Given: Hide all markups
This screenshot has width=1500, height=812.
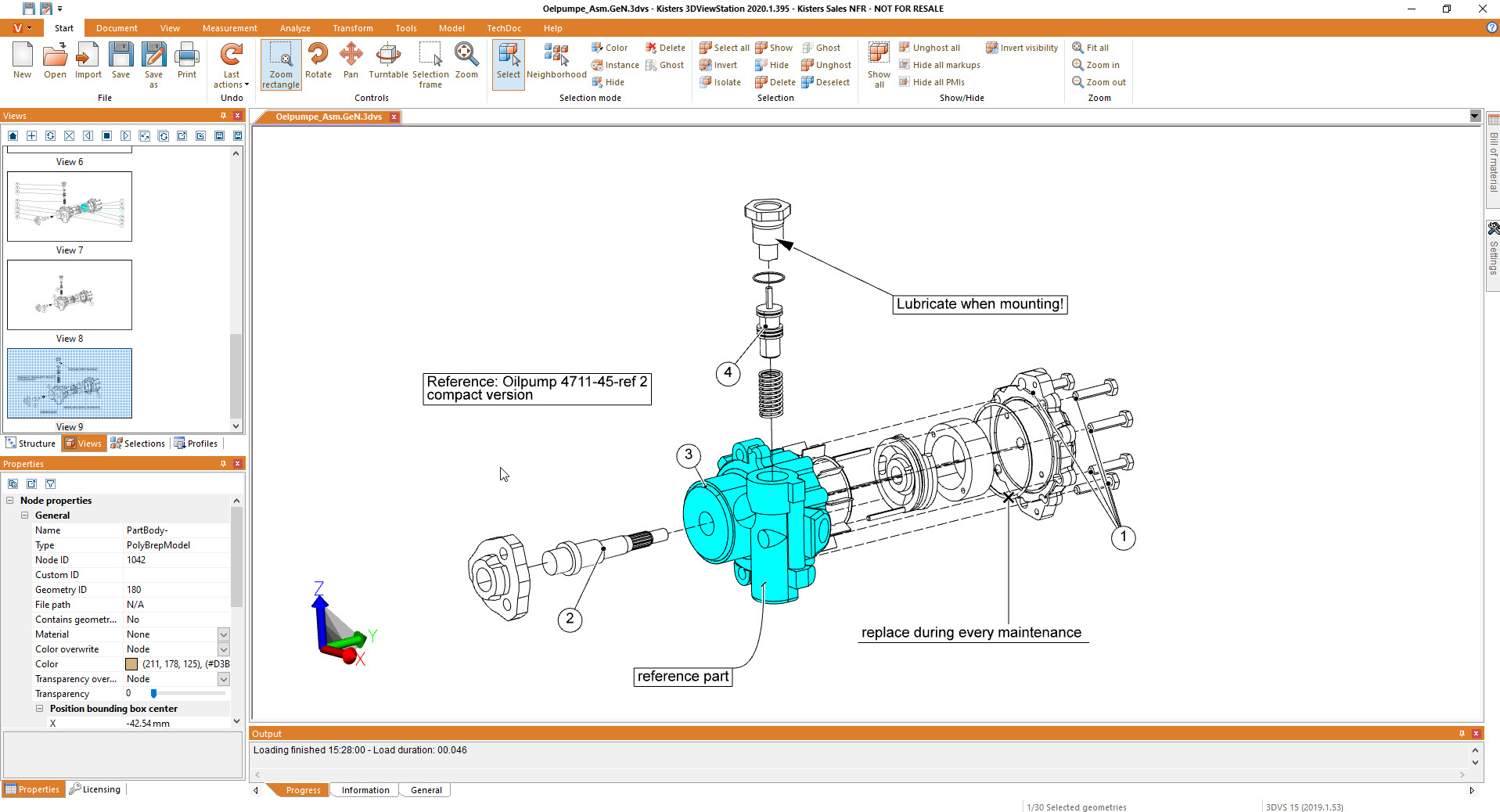Looking at the screenshot, I should click(x=939, y=65).
